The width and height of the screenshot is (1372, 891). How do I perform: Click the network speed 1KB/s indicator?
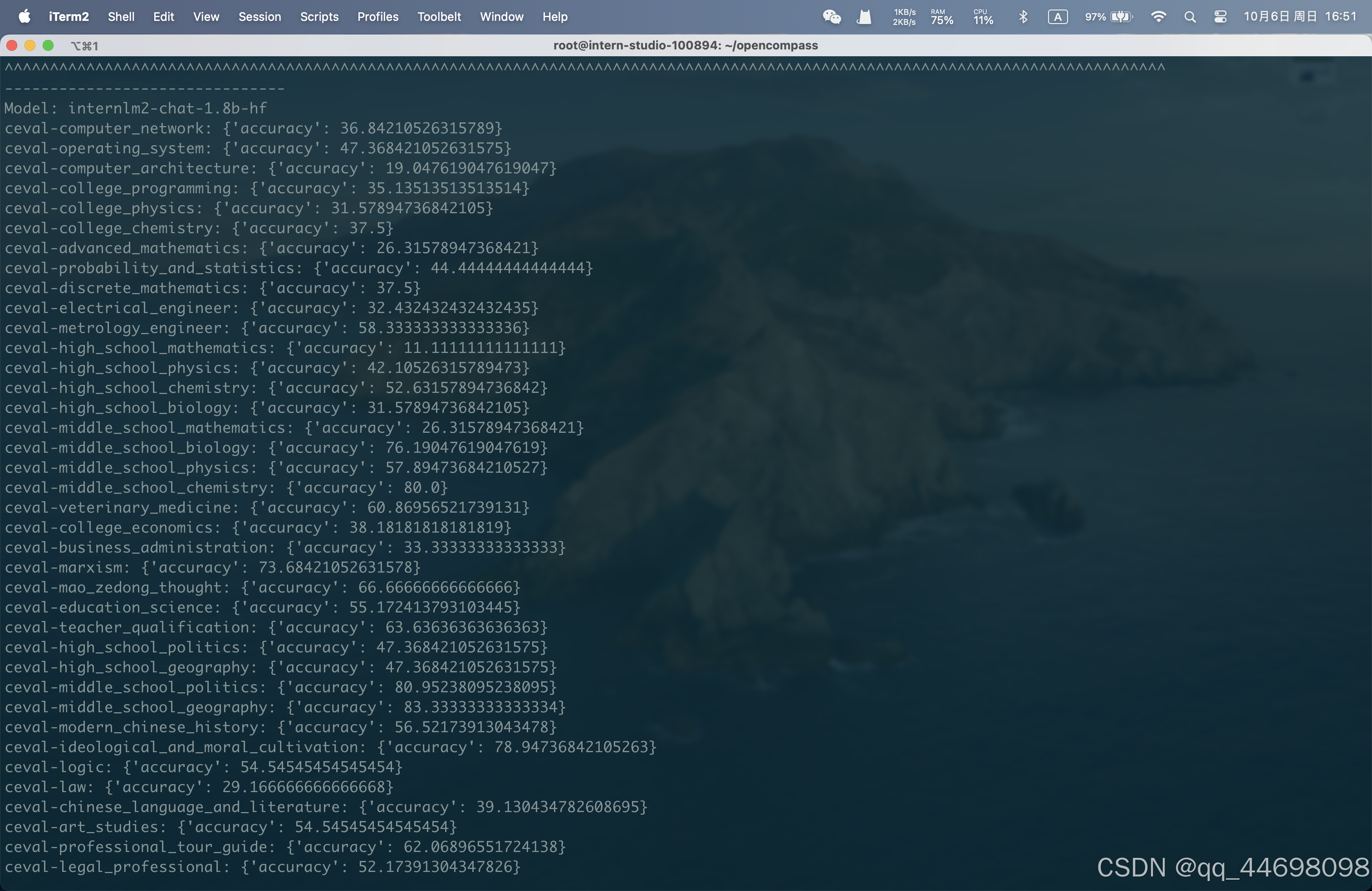tap(903, 17)
